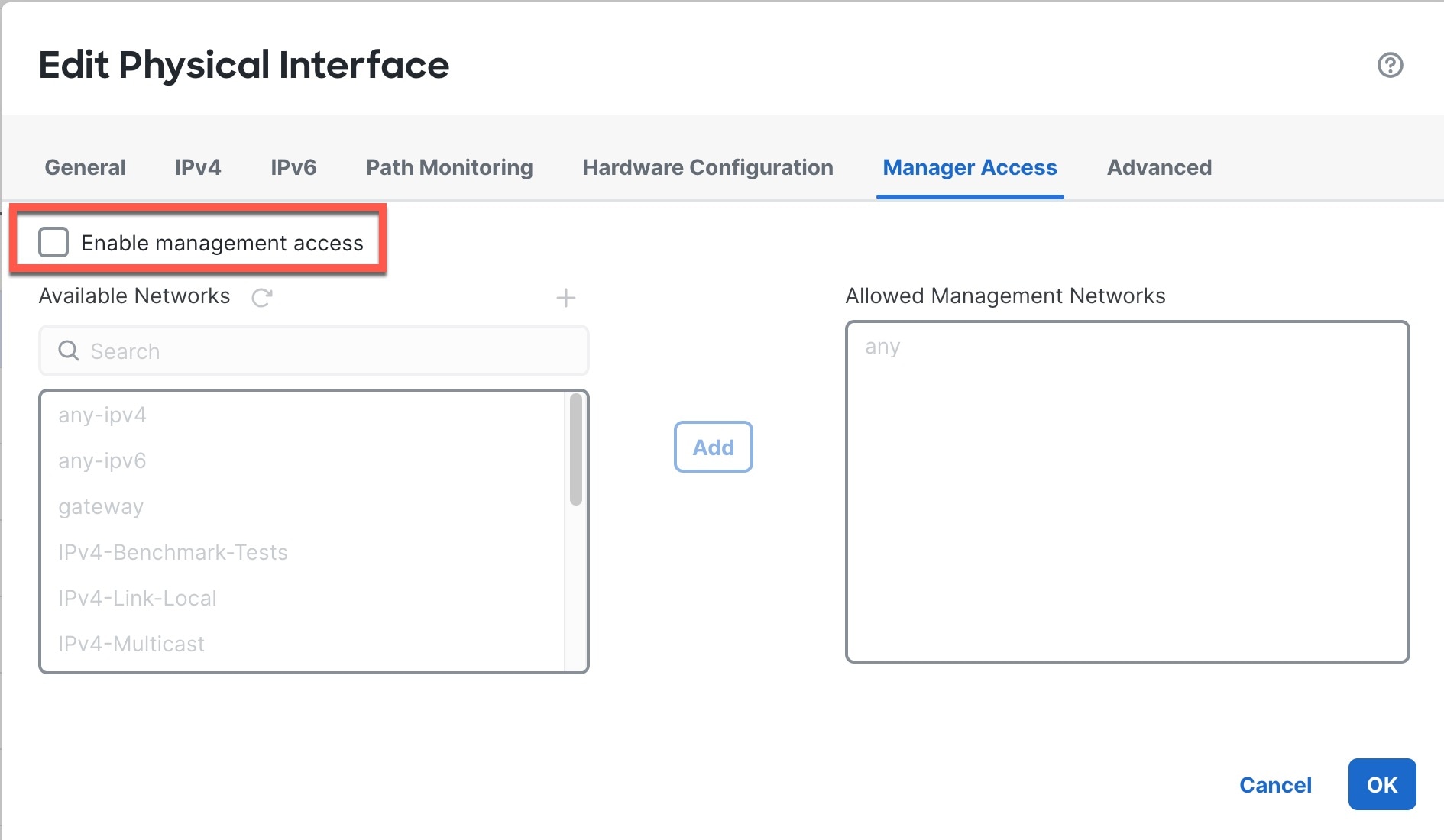This screenshot has width=1444, height=840.
Task: Click the plus icon to add network
Action: point(565,298)
